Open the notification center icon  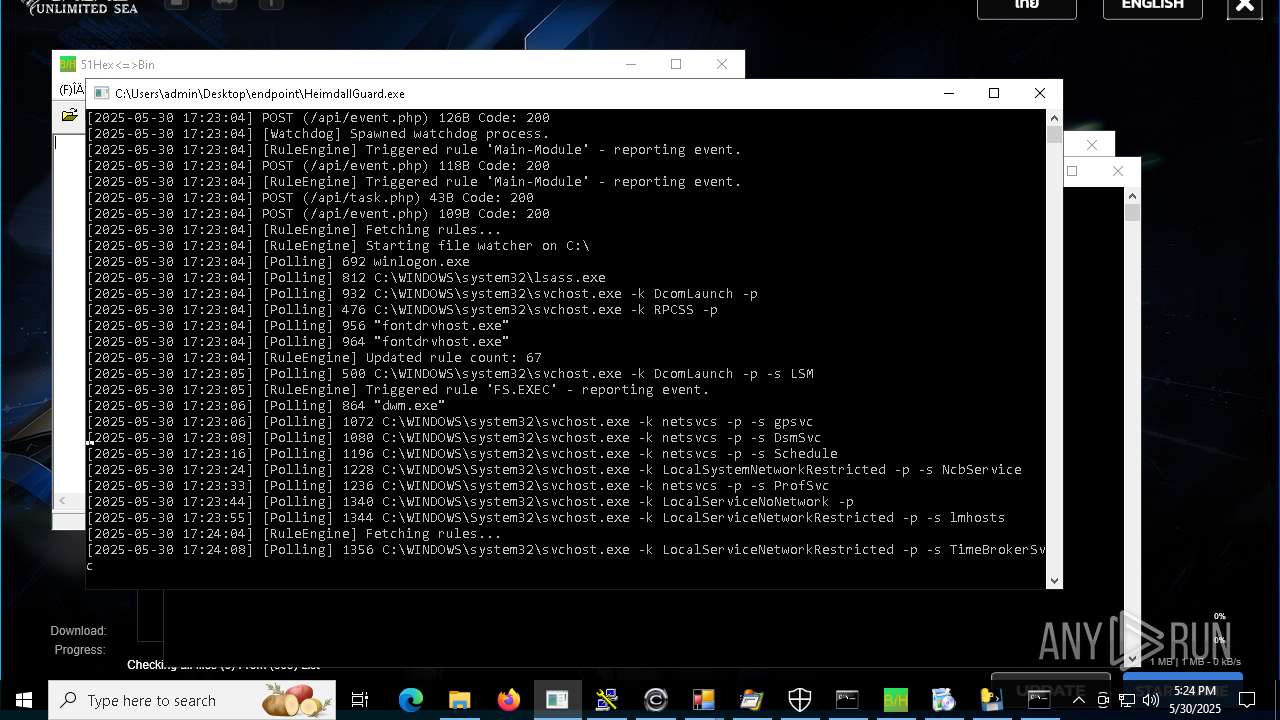pos(1247,700)
